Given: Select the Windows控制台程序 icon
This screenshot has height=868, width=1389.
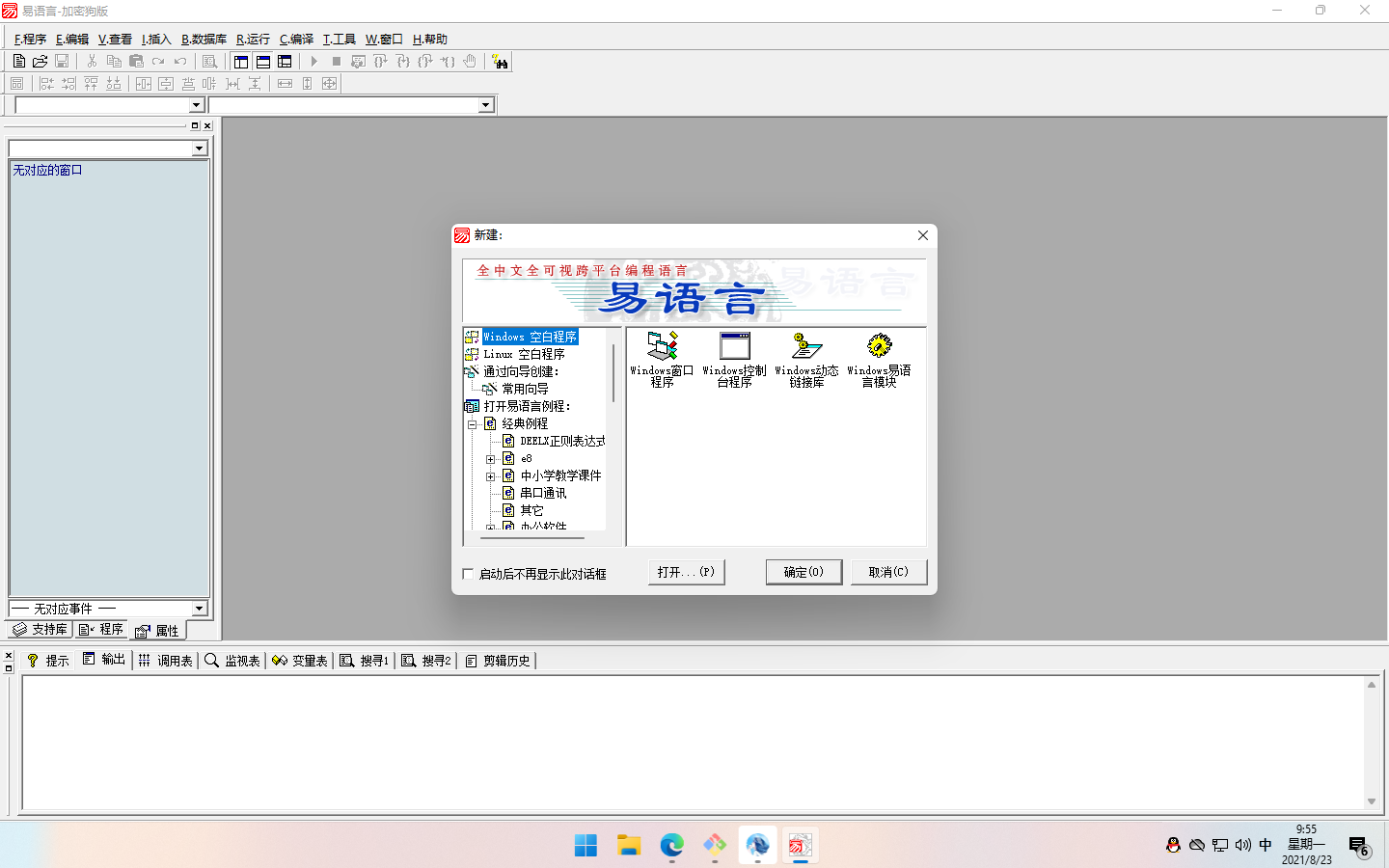Looking at the screenshot, I should click(734, 360).
